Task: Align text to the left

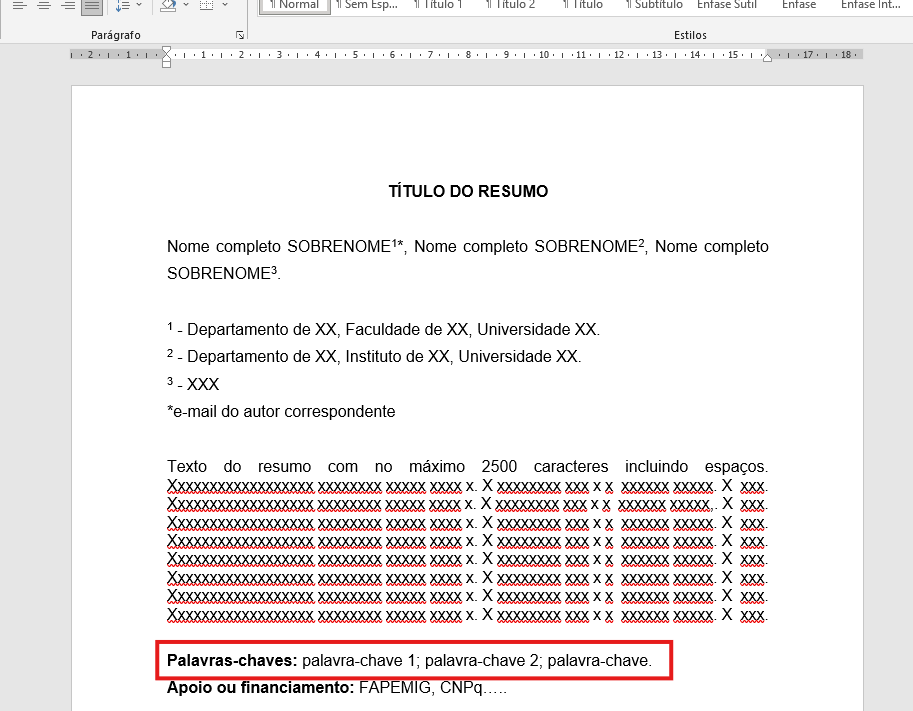Action: point(18,6)
